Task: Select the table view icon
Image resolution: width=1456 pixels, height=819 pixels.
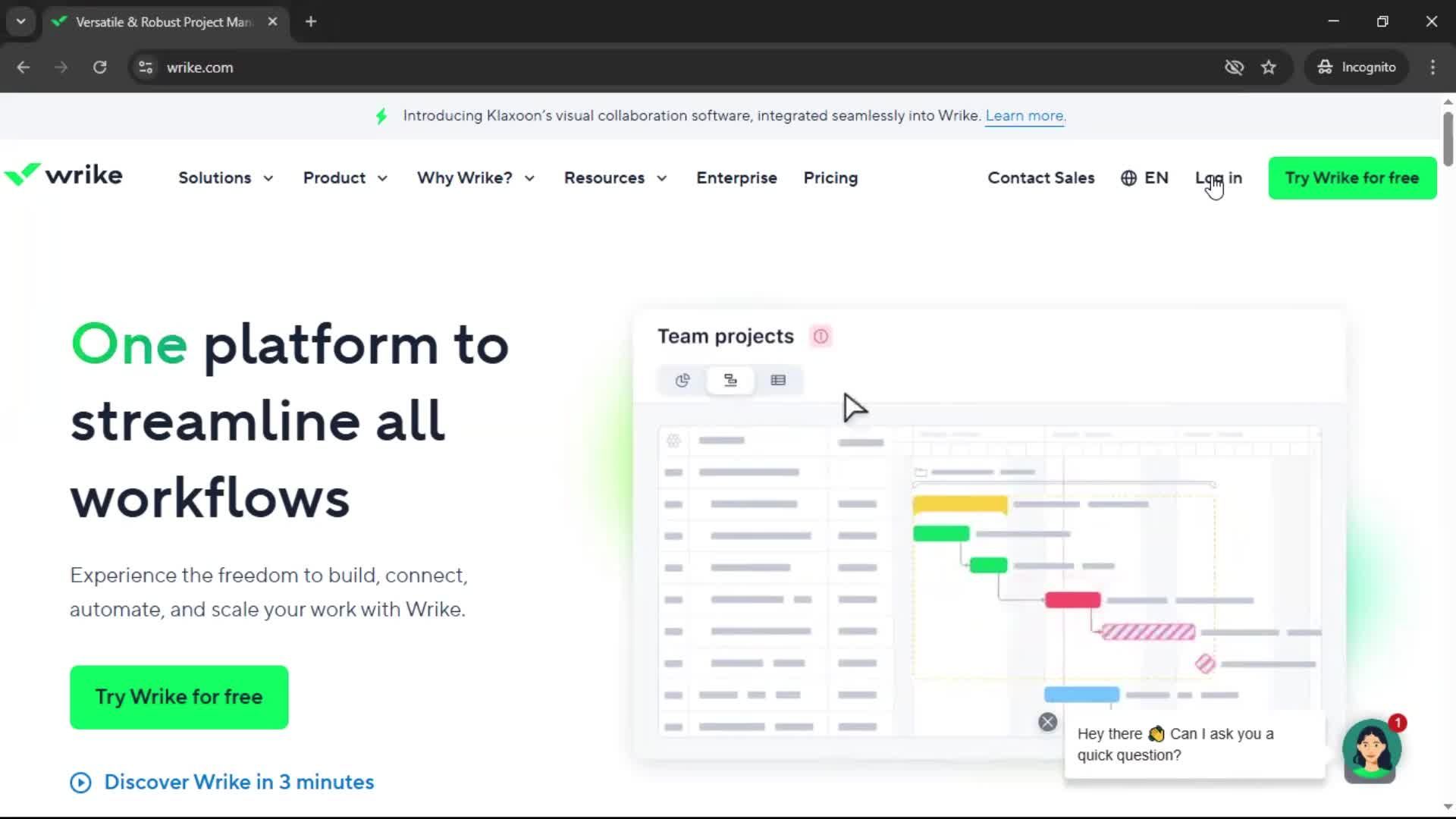Action: coord(778,380)
